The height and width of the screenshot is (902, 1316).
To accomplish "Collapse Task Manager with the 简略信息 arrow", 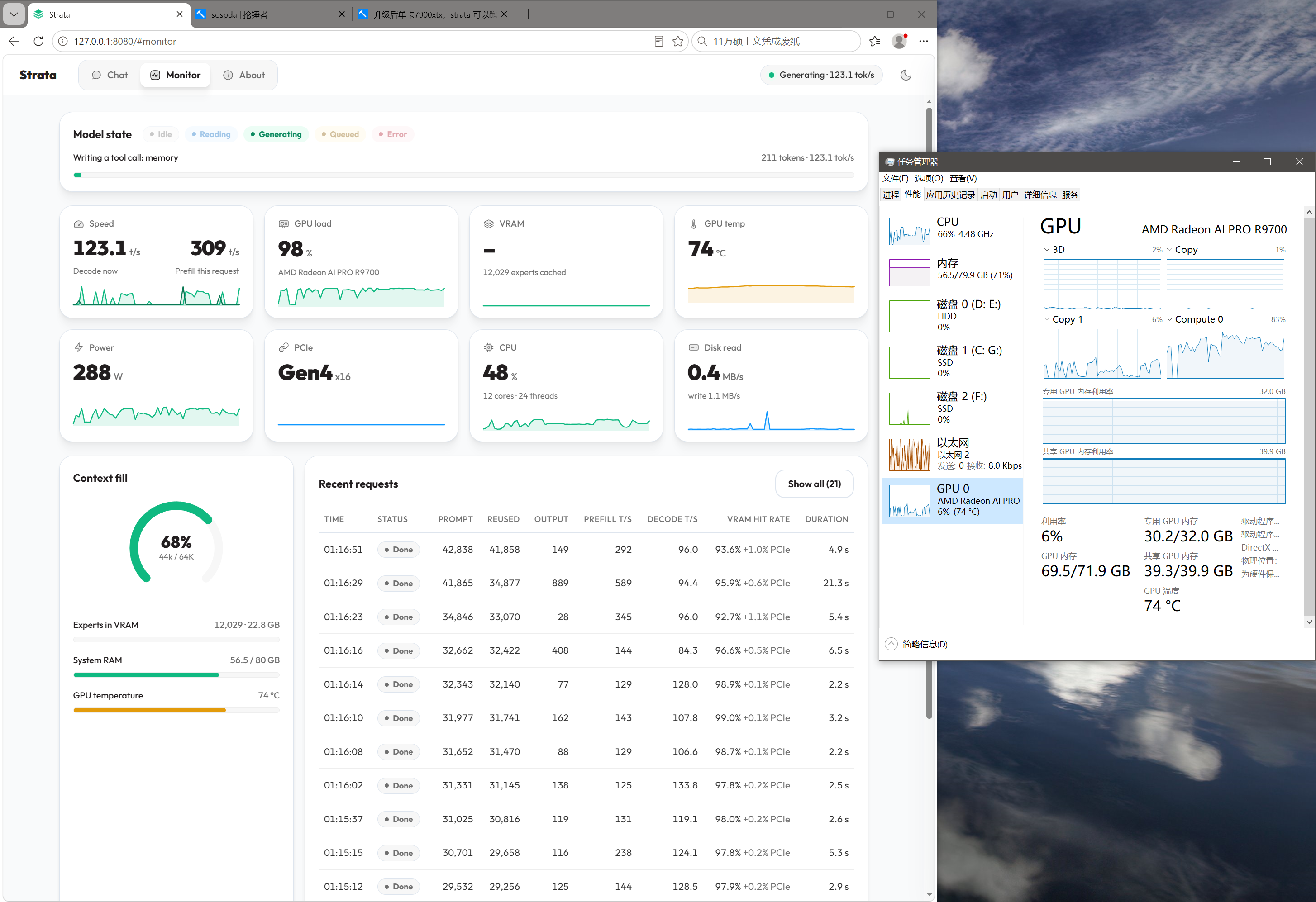I will coord(892,644).
